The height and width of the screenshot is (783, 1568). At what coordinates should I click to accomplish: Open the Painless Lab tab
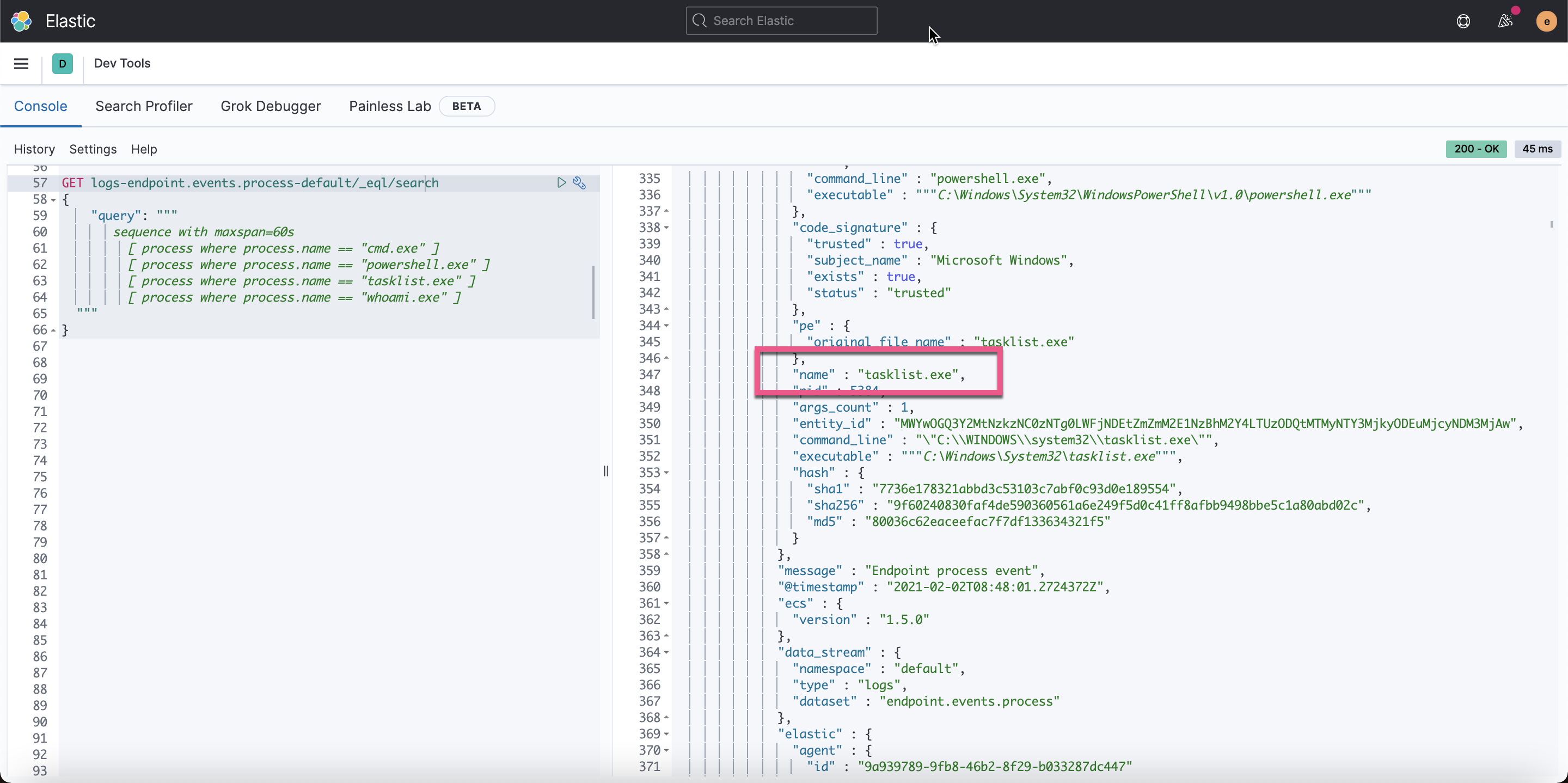tap(389, 106)
